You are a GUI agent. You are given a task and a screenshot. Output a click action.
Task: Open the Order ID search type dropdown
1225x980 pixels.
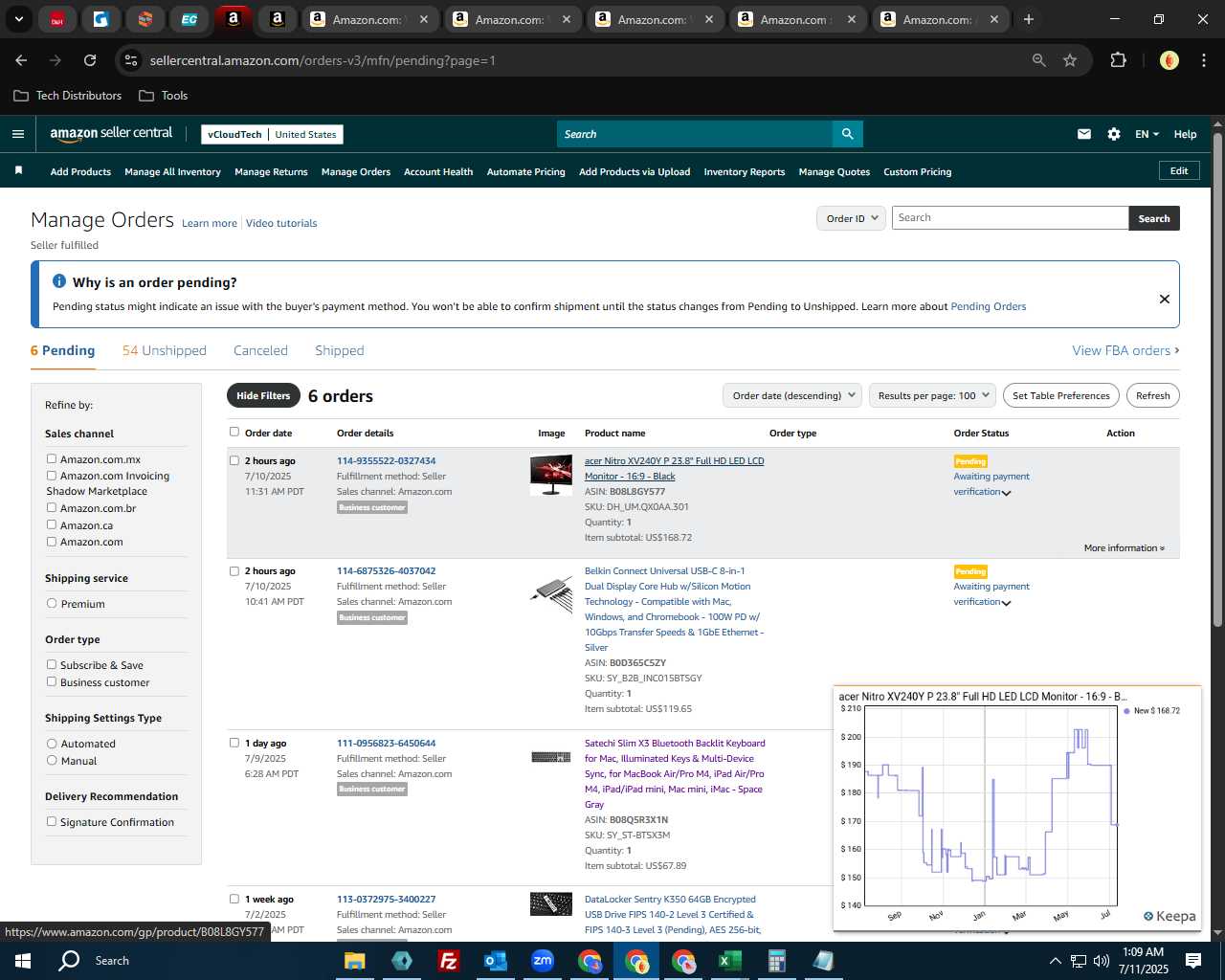851,218
